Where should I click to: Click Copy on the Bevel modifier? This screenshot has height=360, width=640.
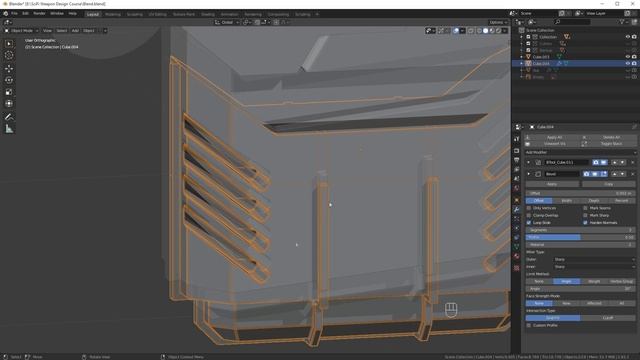click(x=608, y=184)
